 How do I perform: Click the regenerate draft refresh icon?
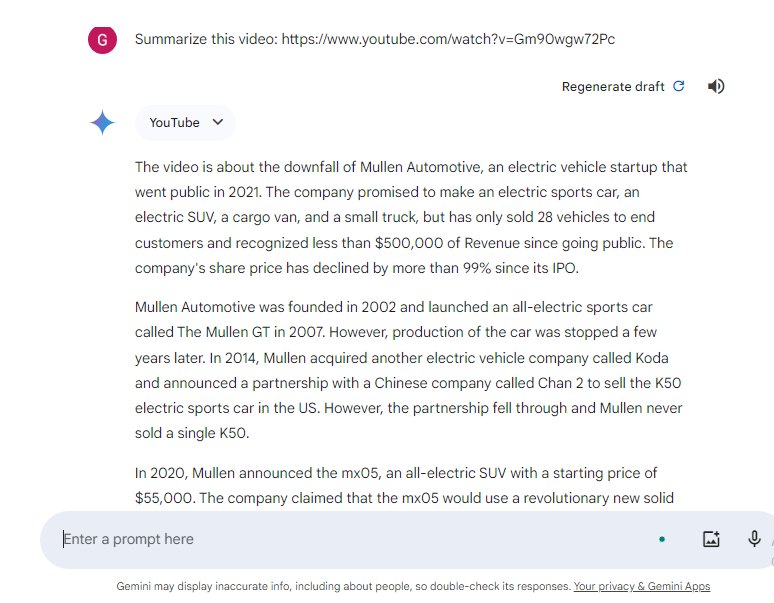[679, 86]
